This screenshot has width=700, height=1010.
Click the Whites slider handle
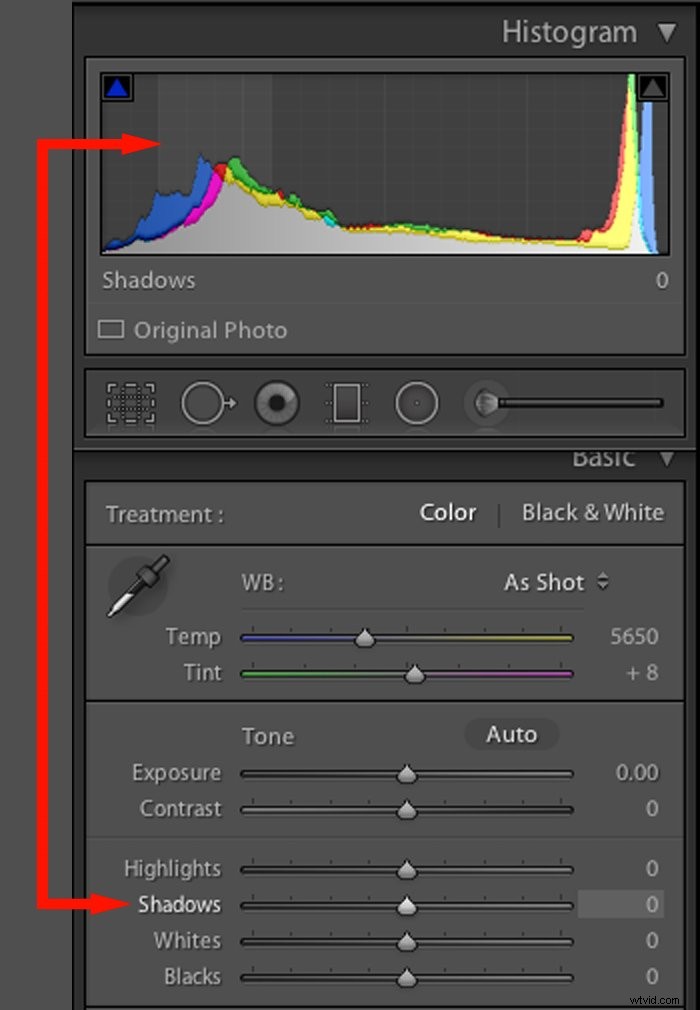(406, 942)
